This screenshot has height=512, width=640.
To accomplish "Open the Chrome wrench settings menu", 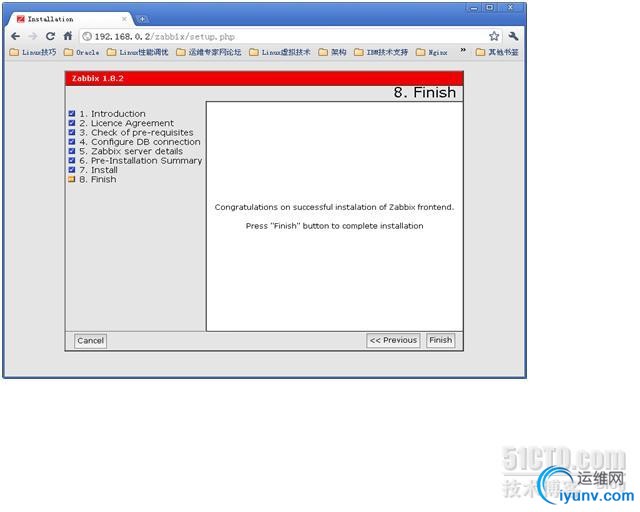I will (x=513, y=36).
